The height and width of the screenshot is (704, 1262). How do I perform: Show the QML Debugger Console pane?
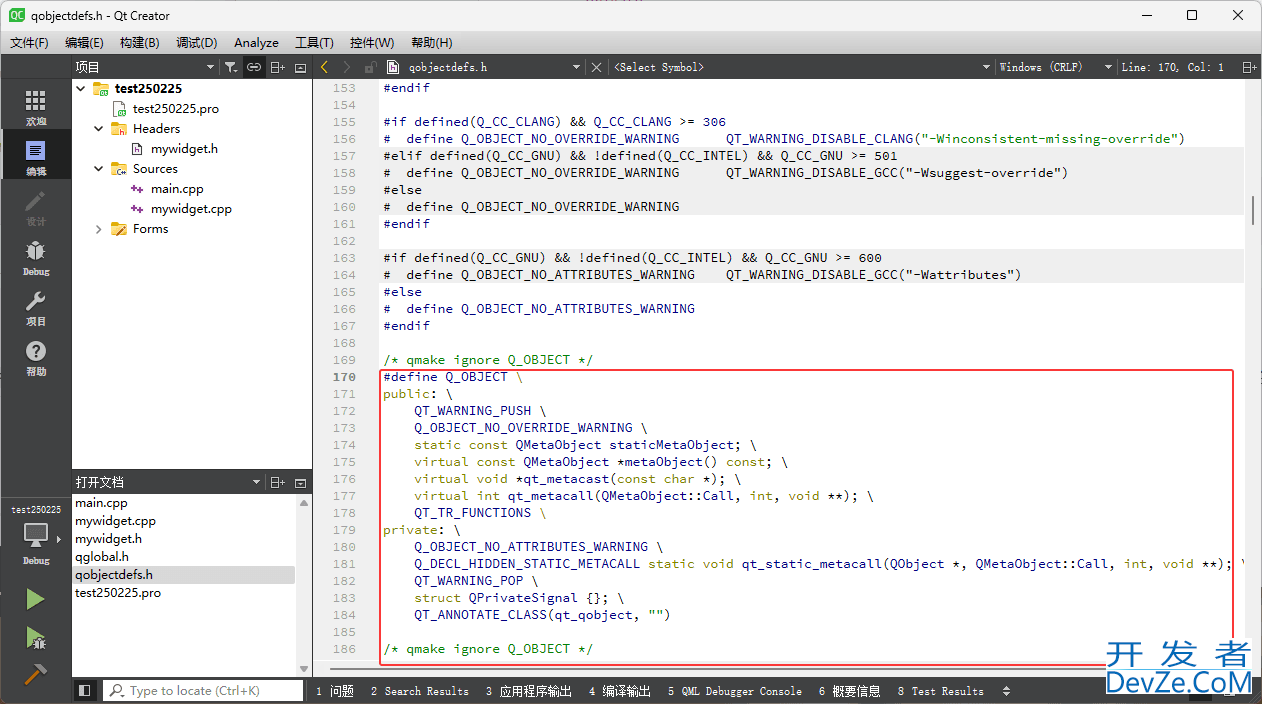[735, 691]
